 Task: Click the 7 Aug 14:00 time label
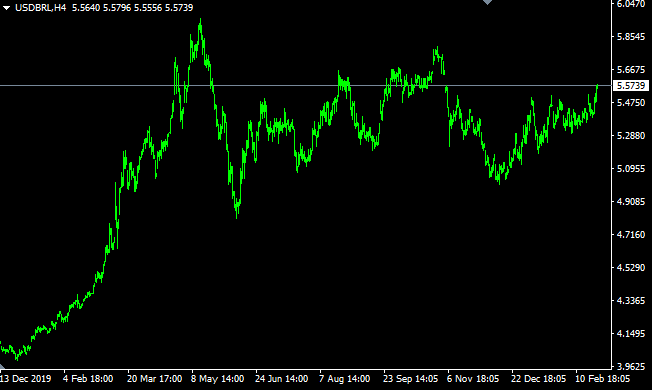(x=345, y=379)
